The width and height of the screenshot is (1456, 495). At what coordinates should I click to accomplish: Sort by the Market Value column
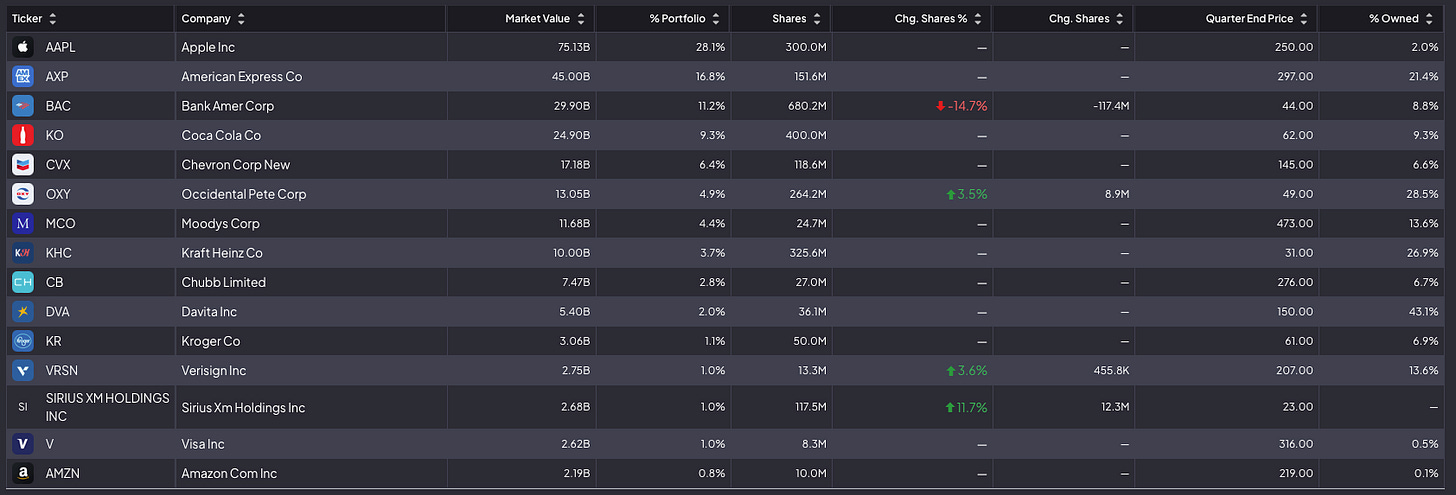click(x=583, y=19)
